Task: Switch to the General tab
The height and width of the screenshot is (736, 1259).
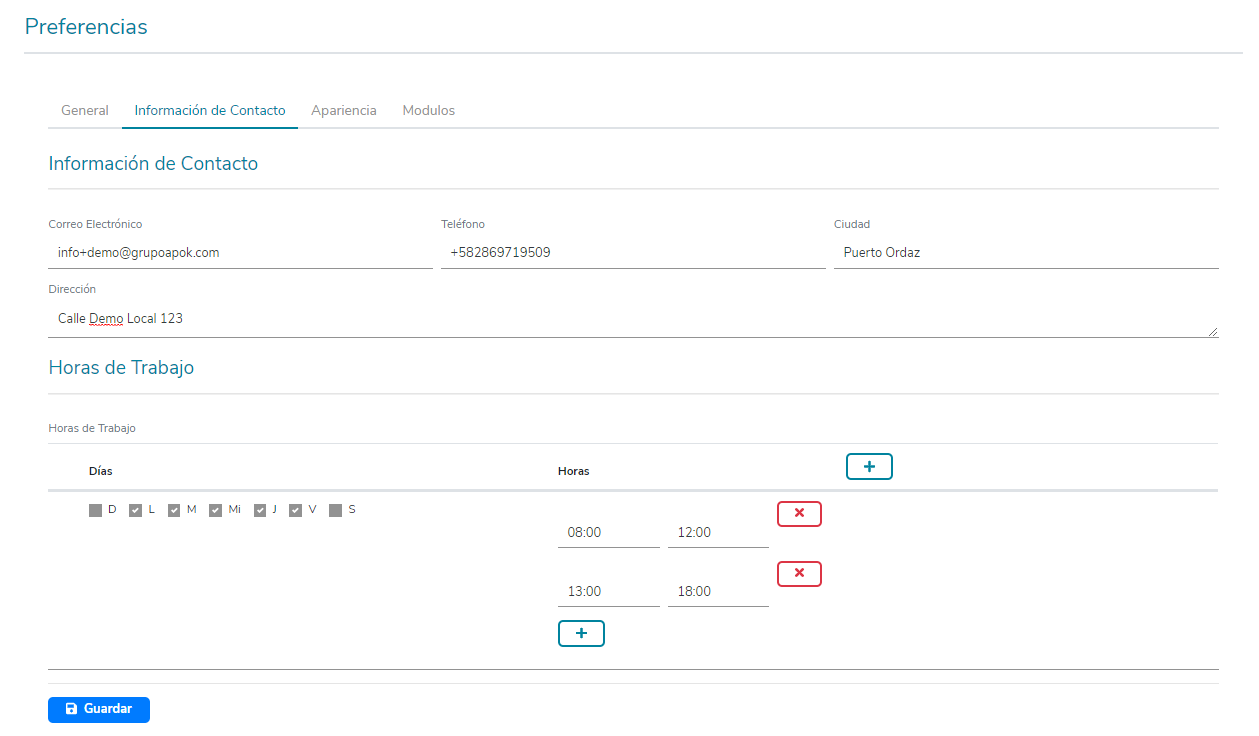Action: [85, 111]
